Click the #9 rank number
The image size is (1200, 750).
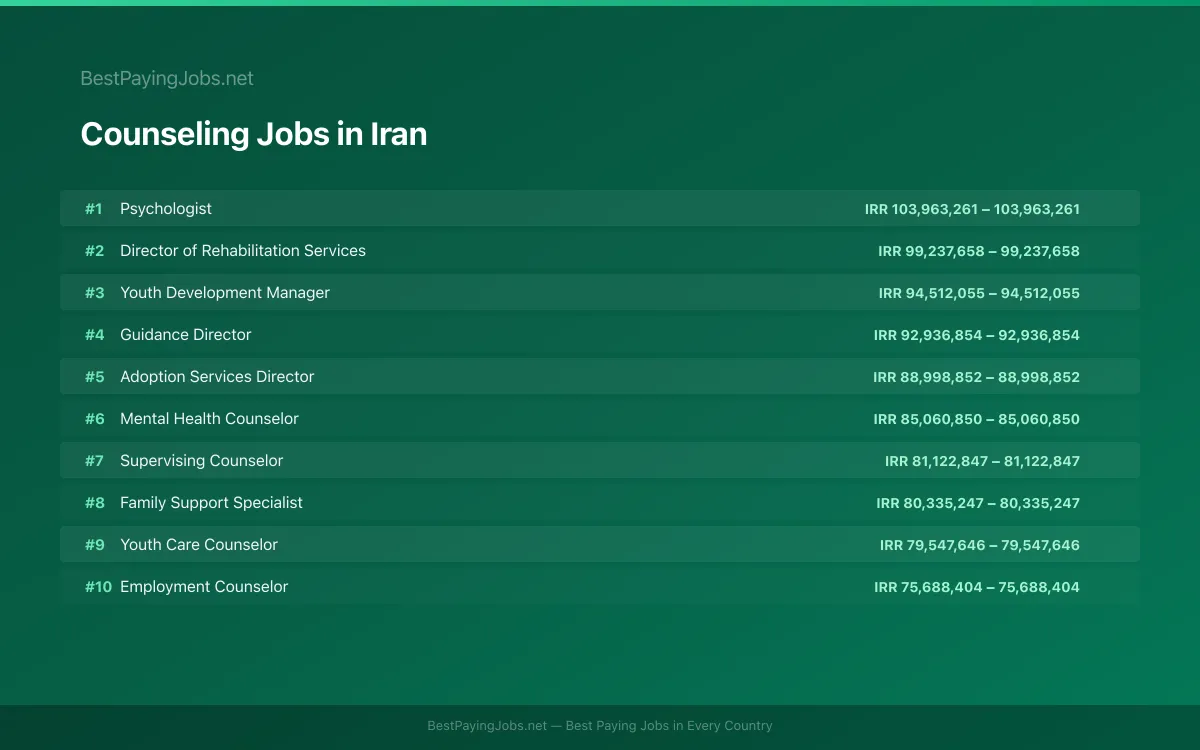(94, 545)
